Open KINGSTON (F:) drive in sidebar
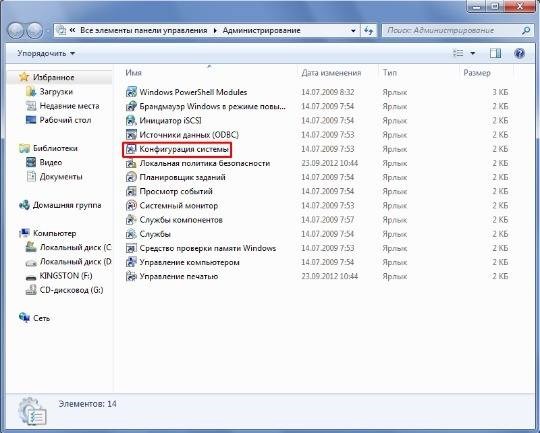This screenshot has width=540, height=433. click(66, 276)
